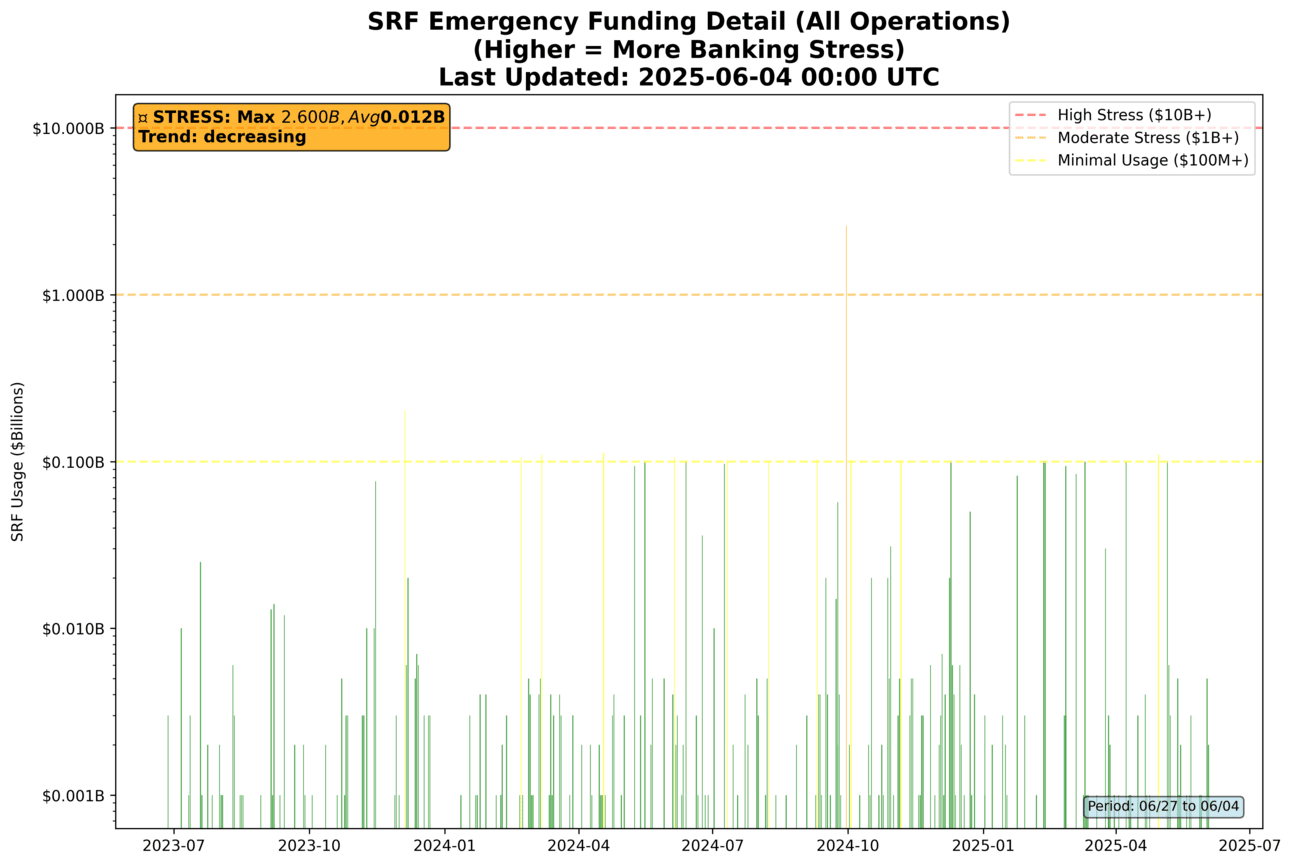The image size is (1292, 865).
Task: Click the $10.000B y-axis tick label
Action: tap(71, 128)
